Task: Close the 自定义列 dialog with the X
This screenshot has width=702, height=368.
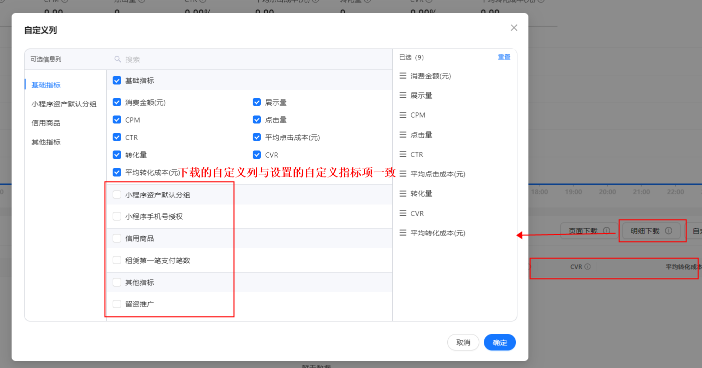Action: coord(514,28)
